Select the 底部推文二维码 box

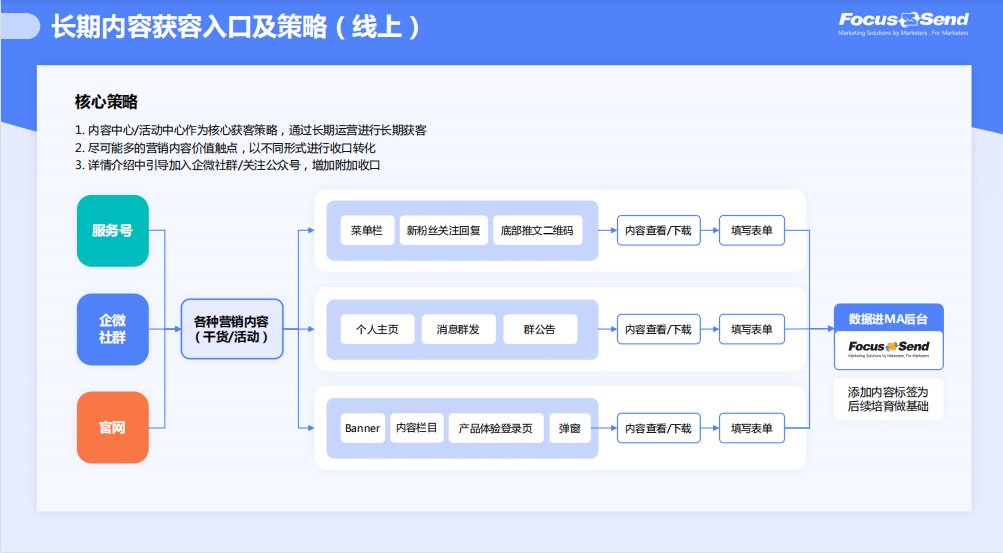coord(536,231)
